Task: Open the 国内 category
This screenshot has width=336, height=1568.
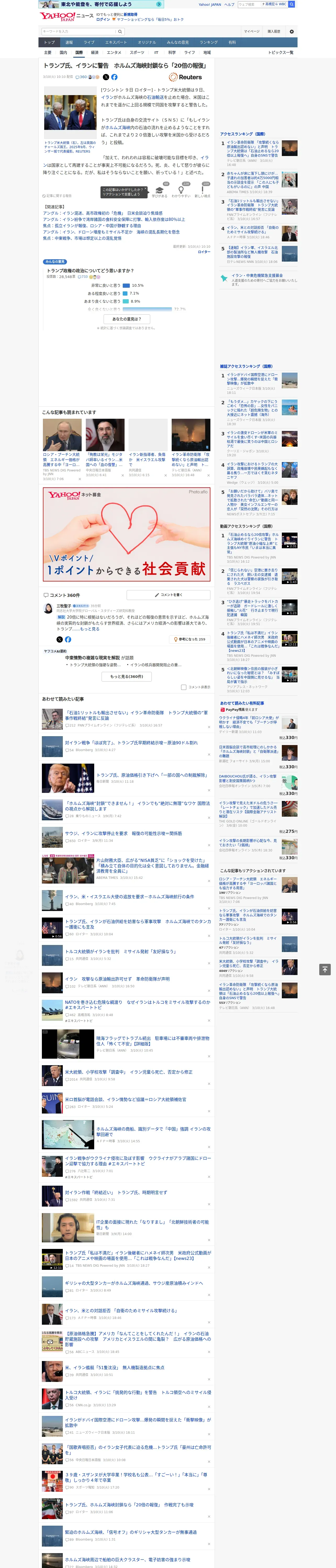Action: click(63, 52)
